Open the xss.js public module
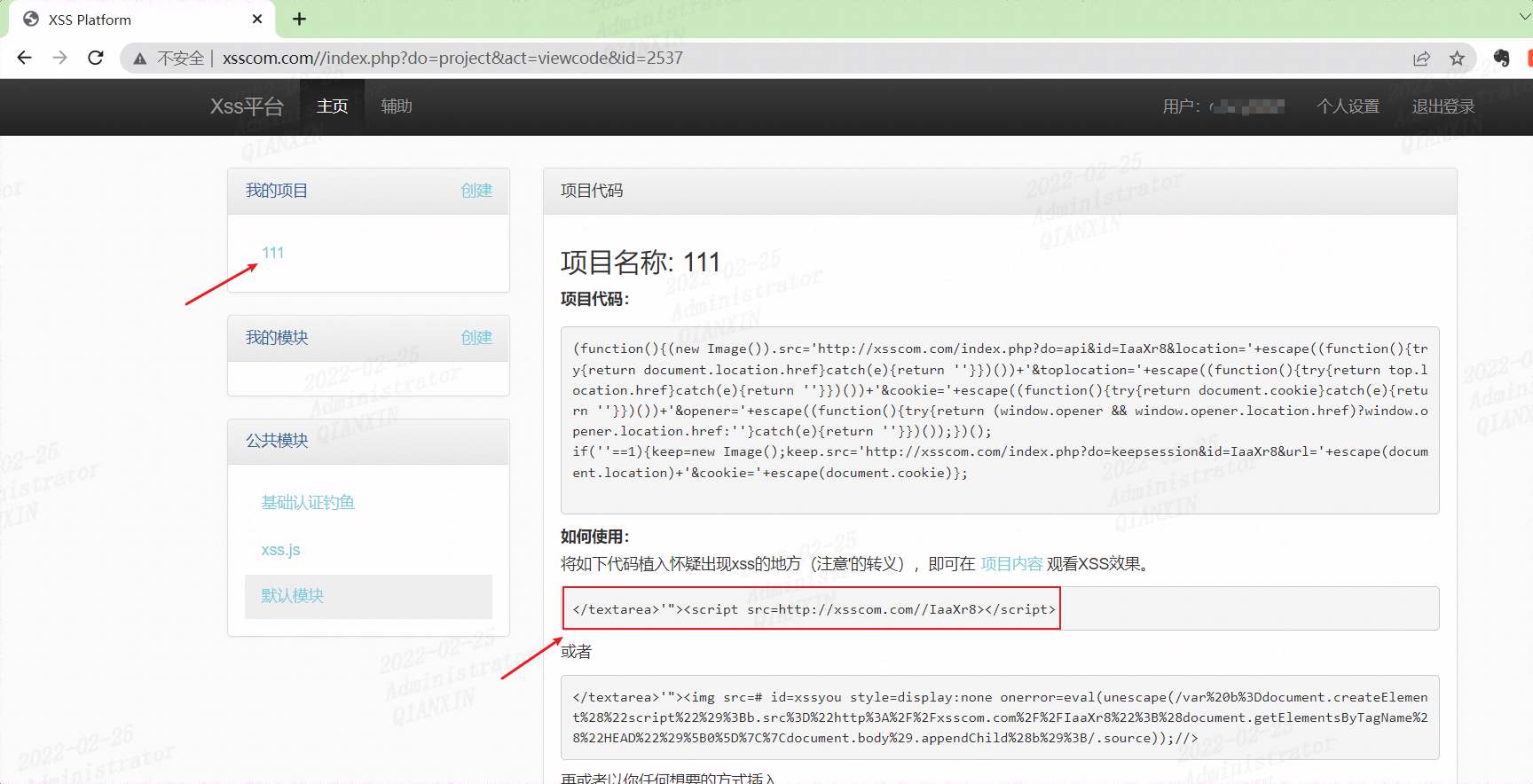This screenshot has width=1533, height=784. point(280,550)
